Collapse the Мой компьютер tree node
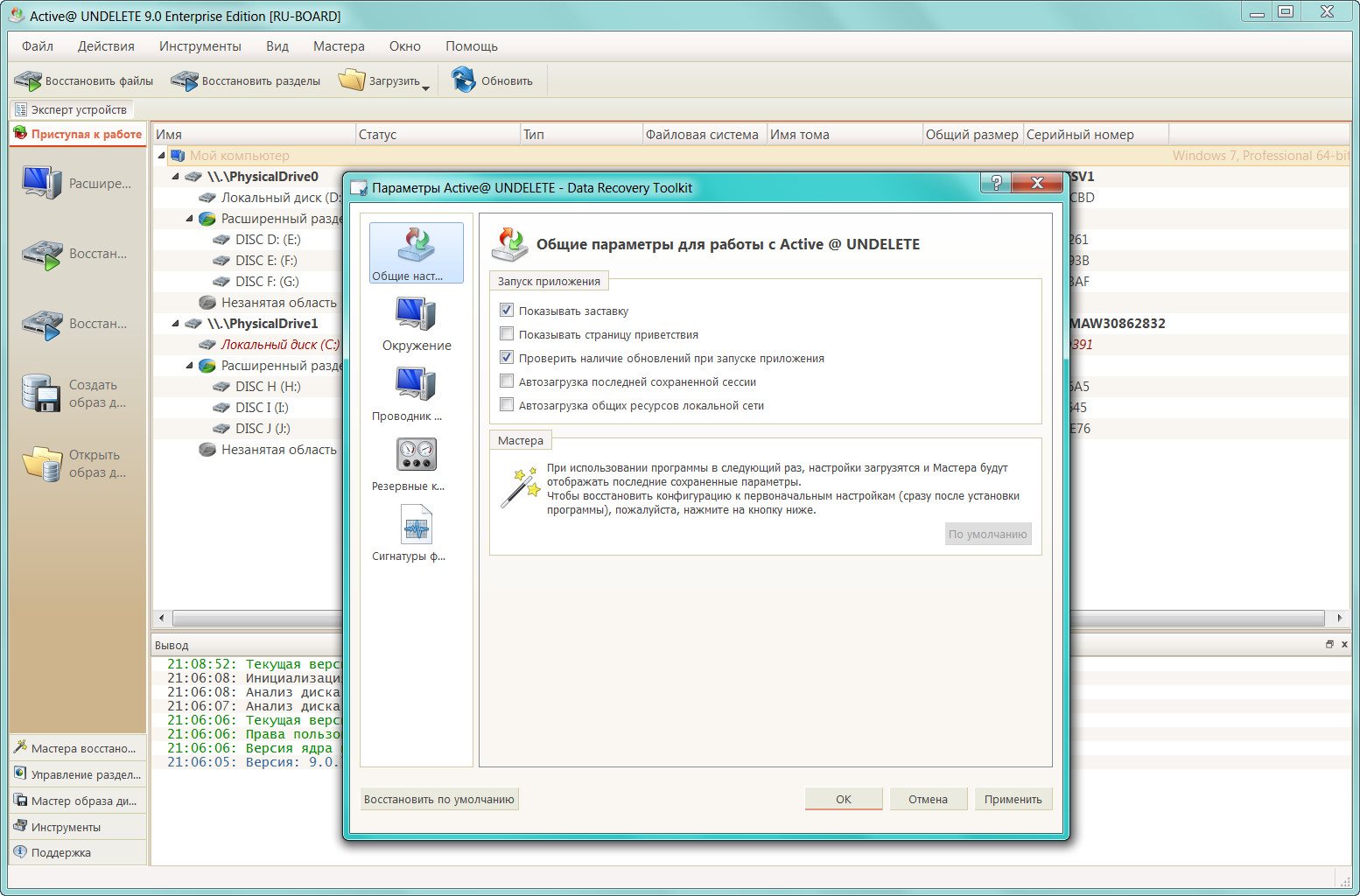The width and height of the screenshot is (1360, 896). pos(161,155)
